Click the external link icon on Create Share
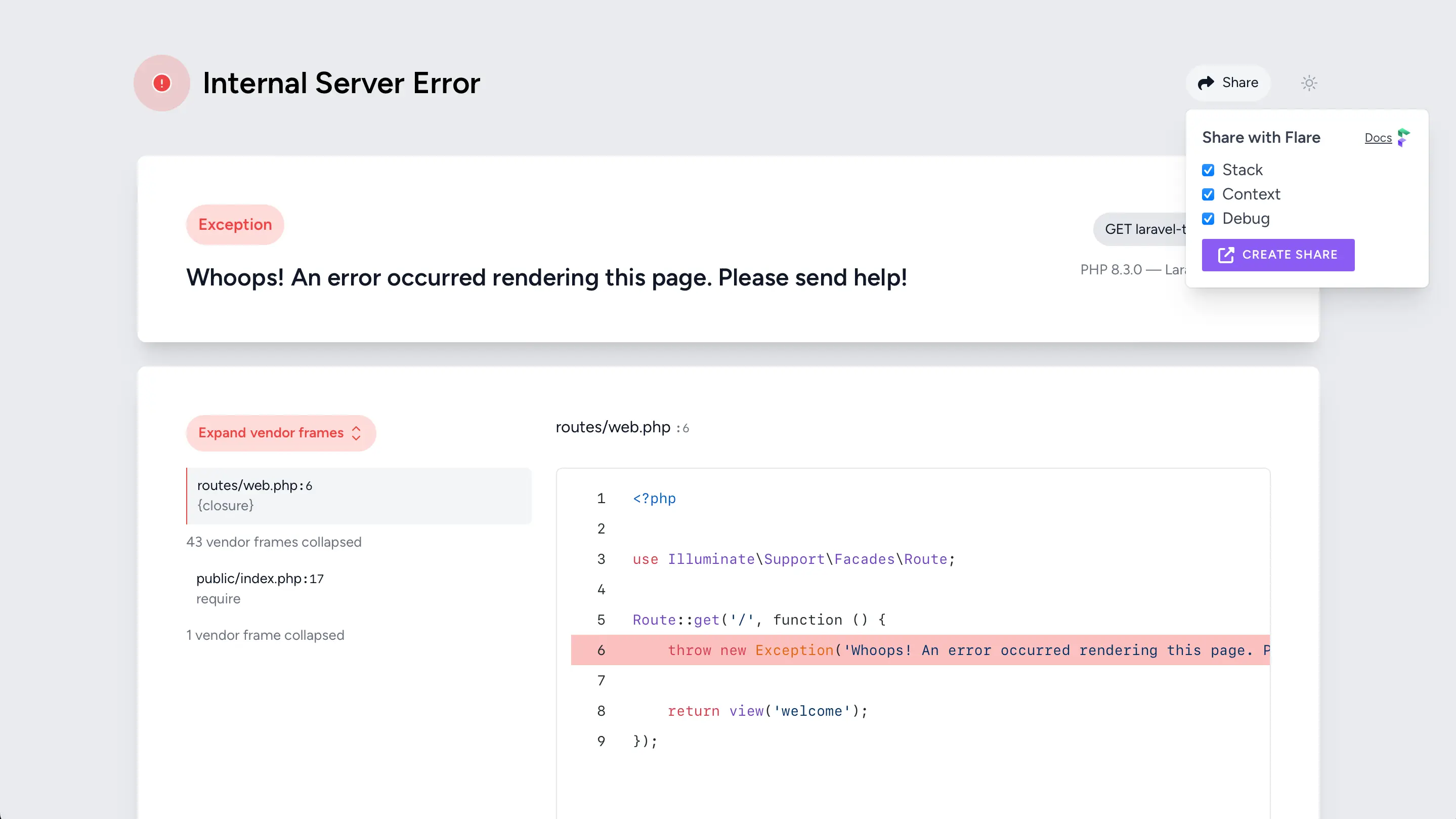1456x819 pixels. (x=1225, y=255)
